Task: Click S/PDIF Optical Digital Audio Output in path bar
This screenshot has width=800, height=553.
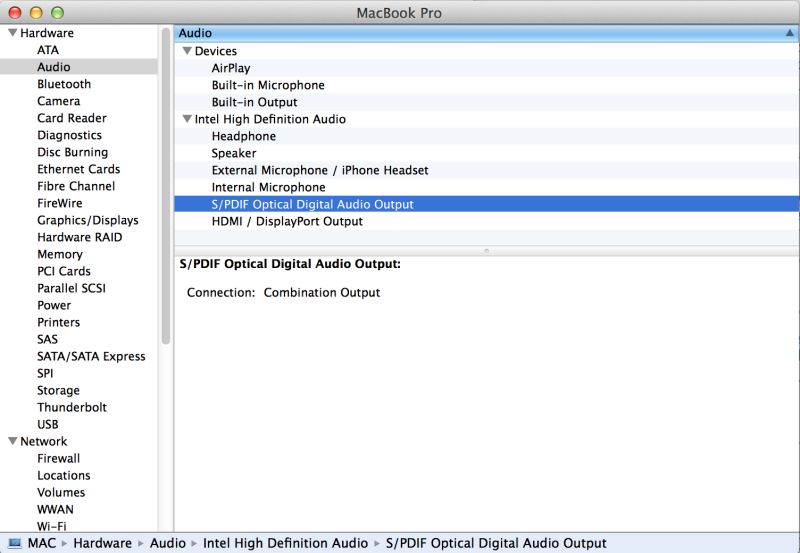Action: (496, 543)
